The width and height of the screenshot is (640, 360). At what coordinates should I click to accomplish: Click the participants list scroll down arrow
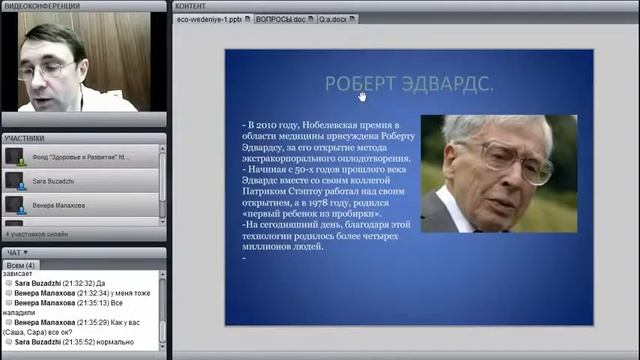pos(162,222)
